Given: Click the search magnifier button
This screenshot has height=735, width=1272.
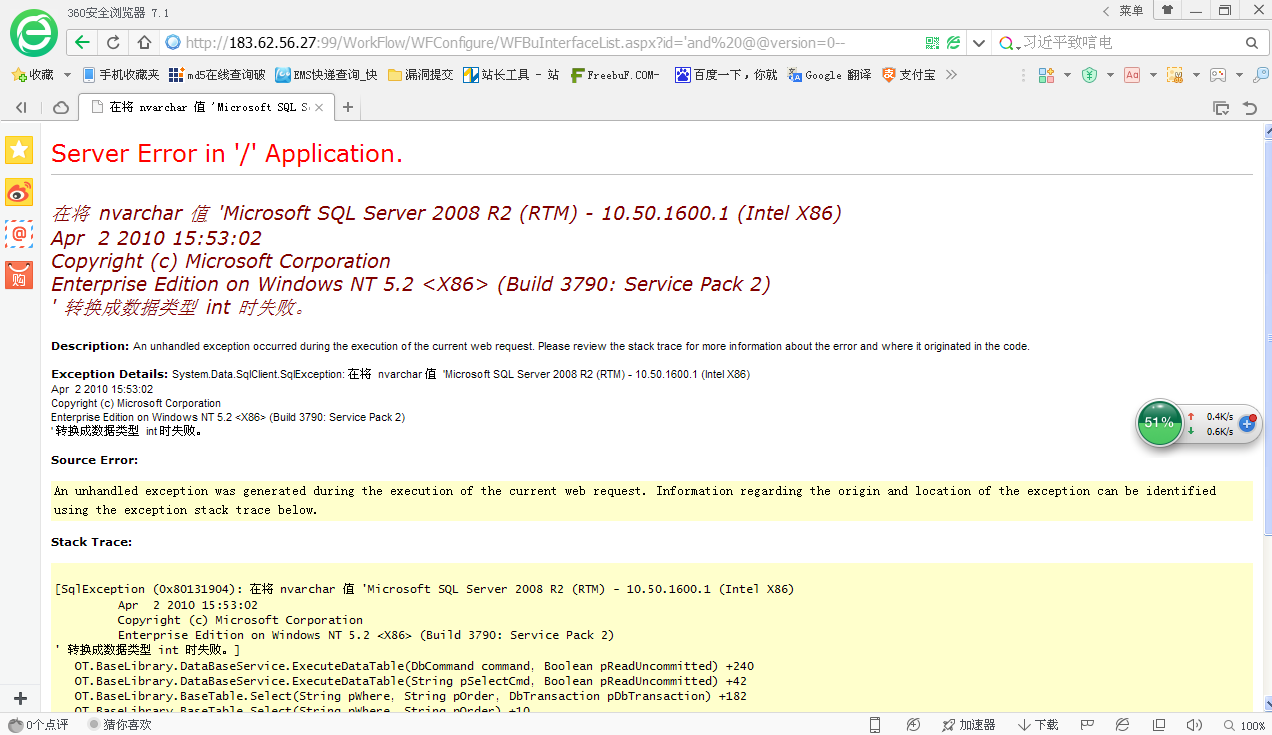Looking at the screenshot, I should [1251, 43].
